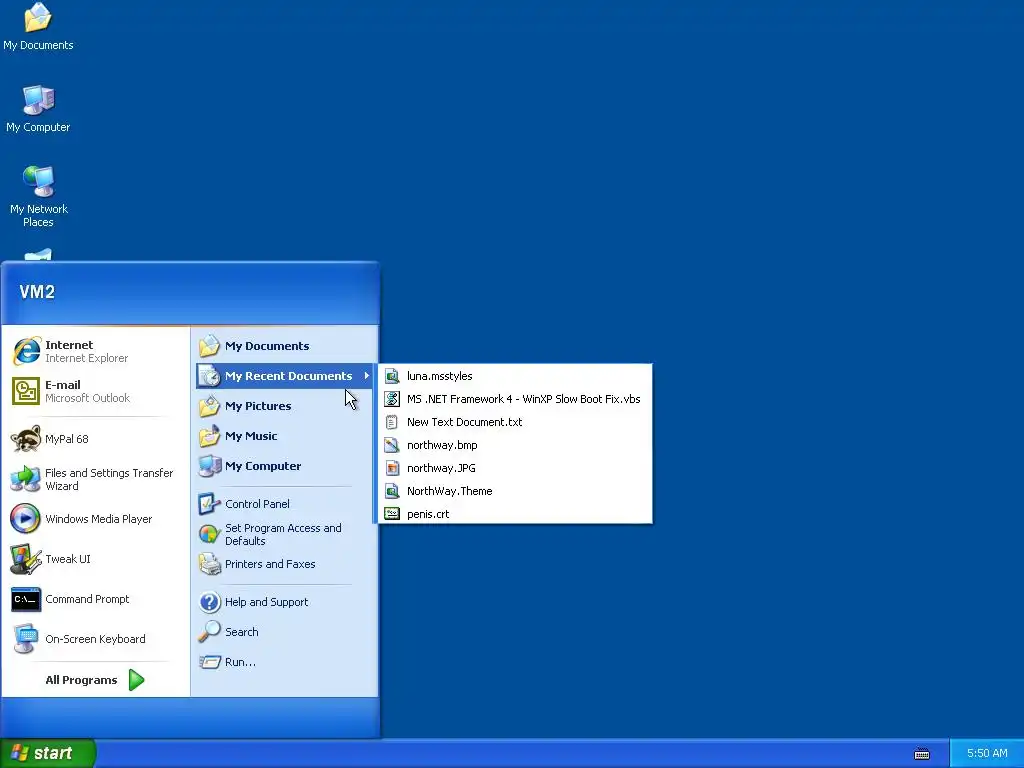The height and width of the screenshot is (768, 1024).
Task: Click the All Programs label
Action: (x=81, y=680)
